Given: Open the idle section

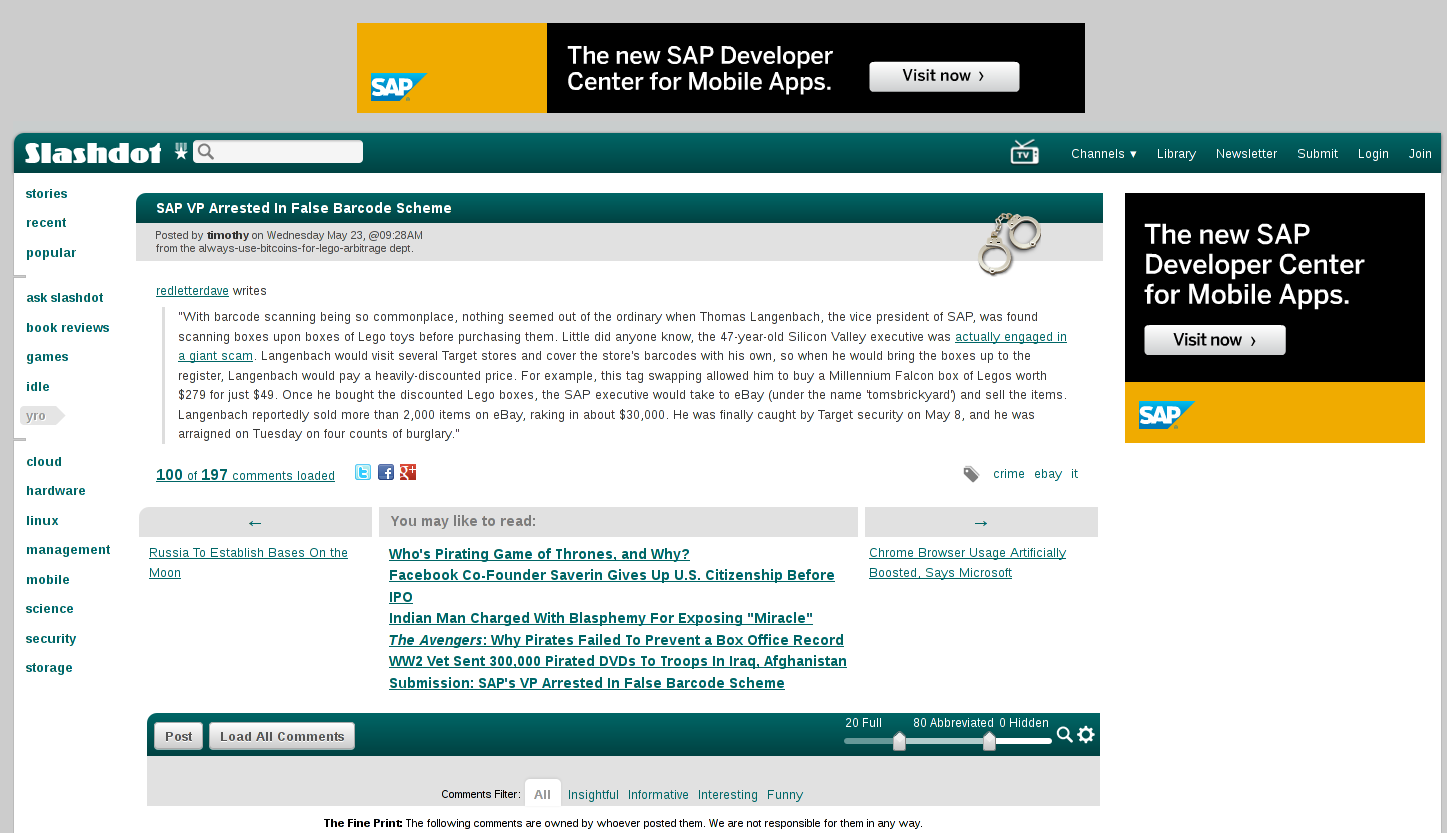Looking at the screenshot, I should (x=38, y=387).
